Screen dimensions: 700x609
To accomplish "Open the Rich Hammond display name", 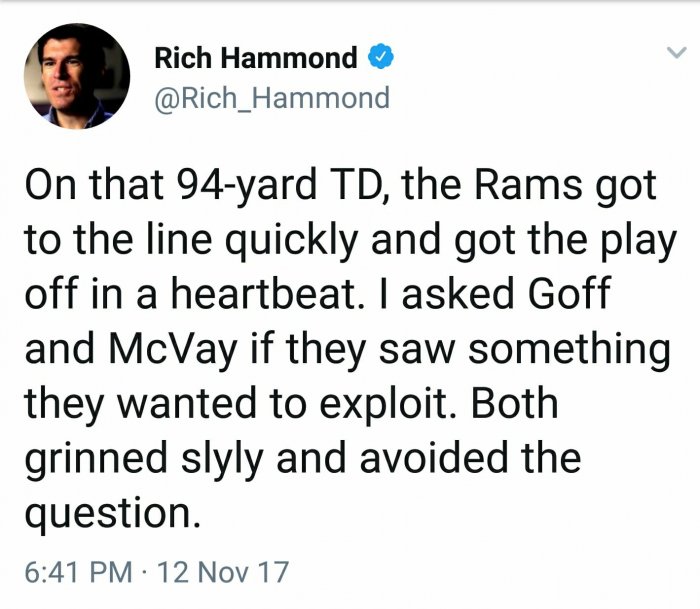I will (x=256, y=58).
